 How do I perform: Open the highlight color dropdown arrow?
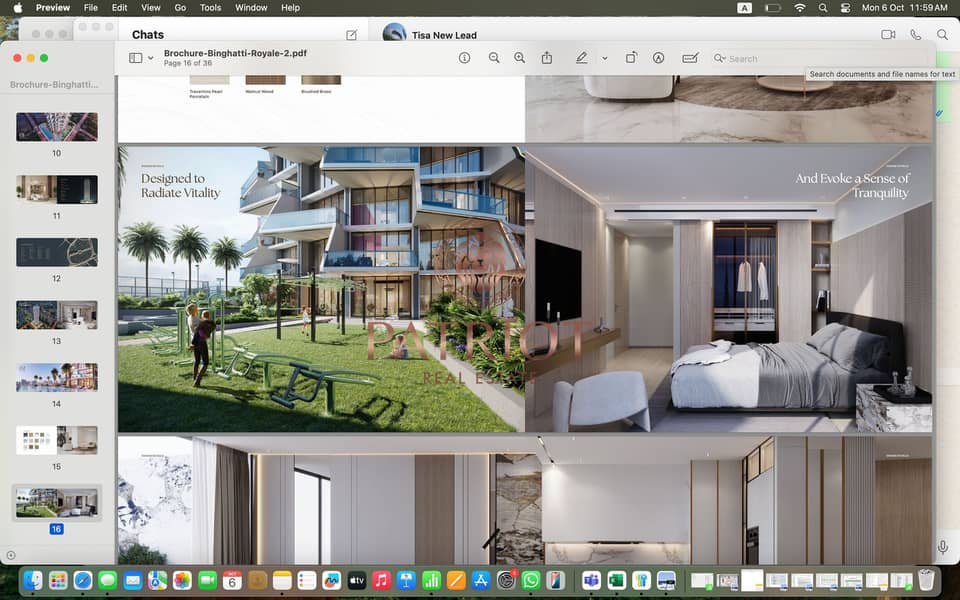[605, 58]
